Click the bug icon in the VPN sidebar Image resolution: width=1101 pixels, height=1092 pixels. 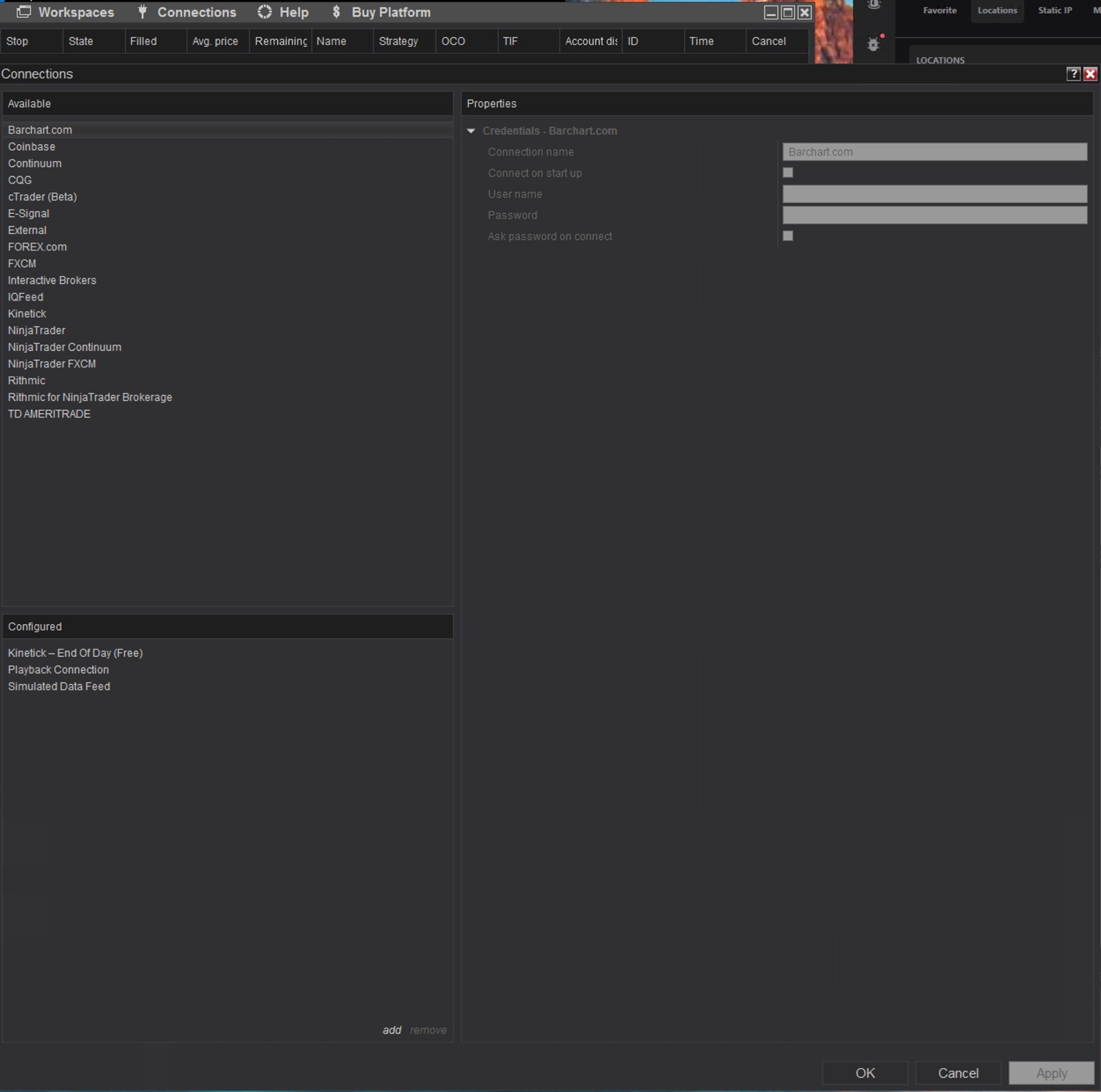[x=873, y=45]
